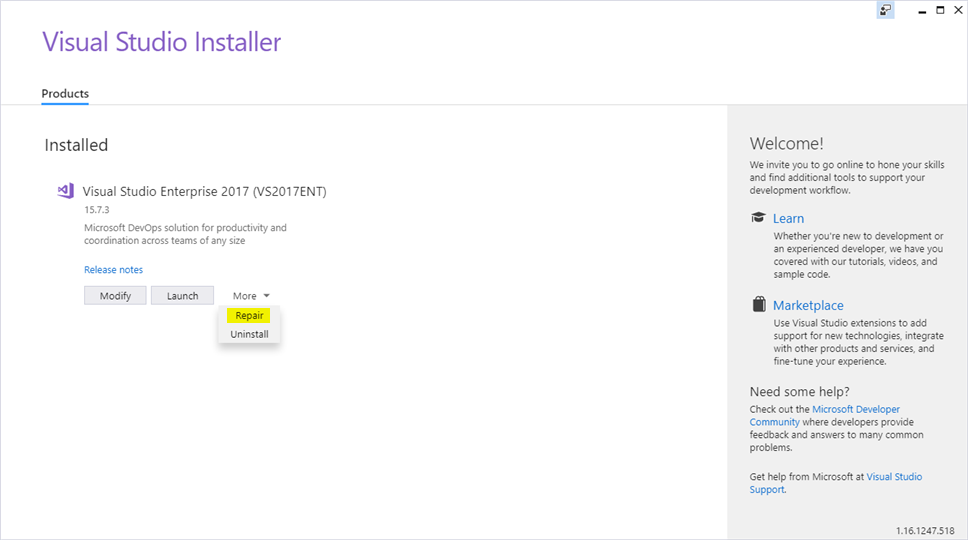Open the Visual Studio Support link
The width and height of the screenshot is (968, 540).
click(836, 483)
